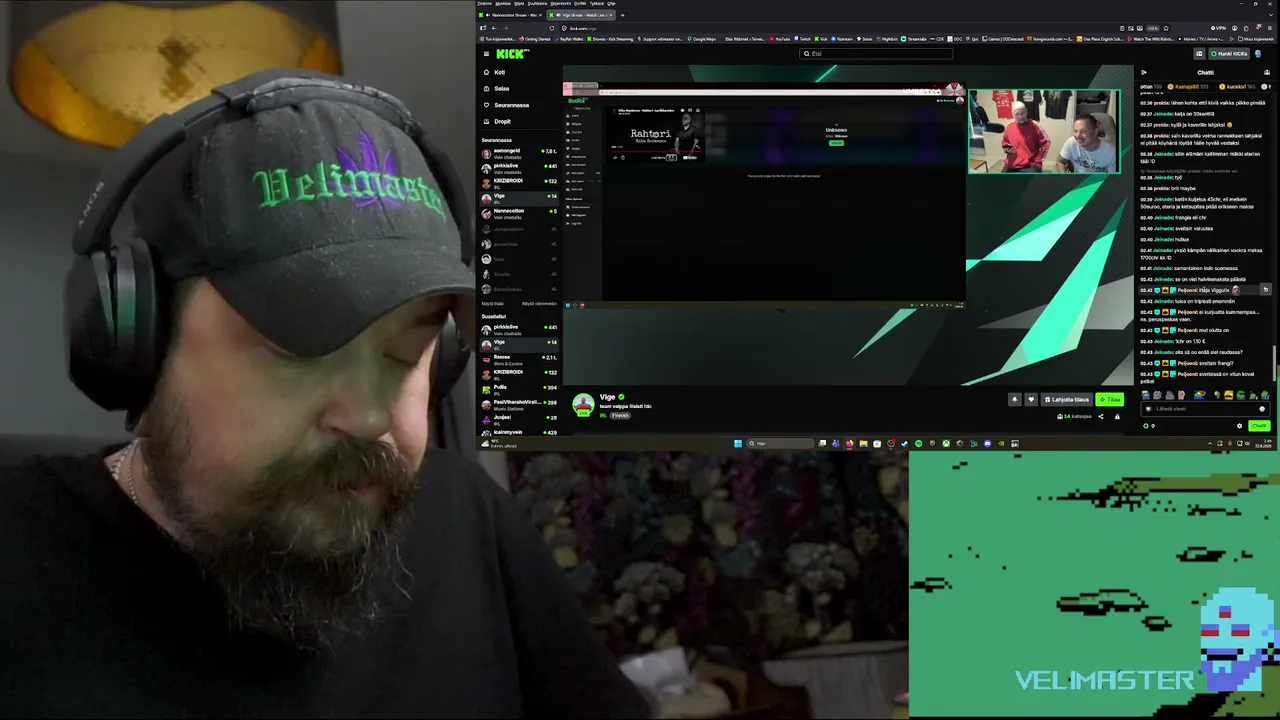1280x720 pixels.
Task: Click the green Tilaa subscribe button
Action: point(1110,400)
